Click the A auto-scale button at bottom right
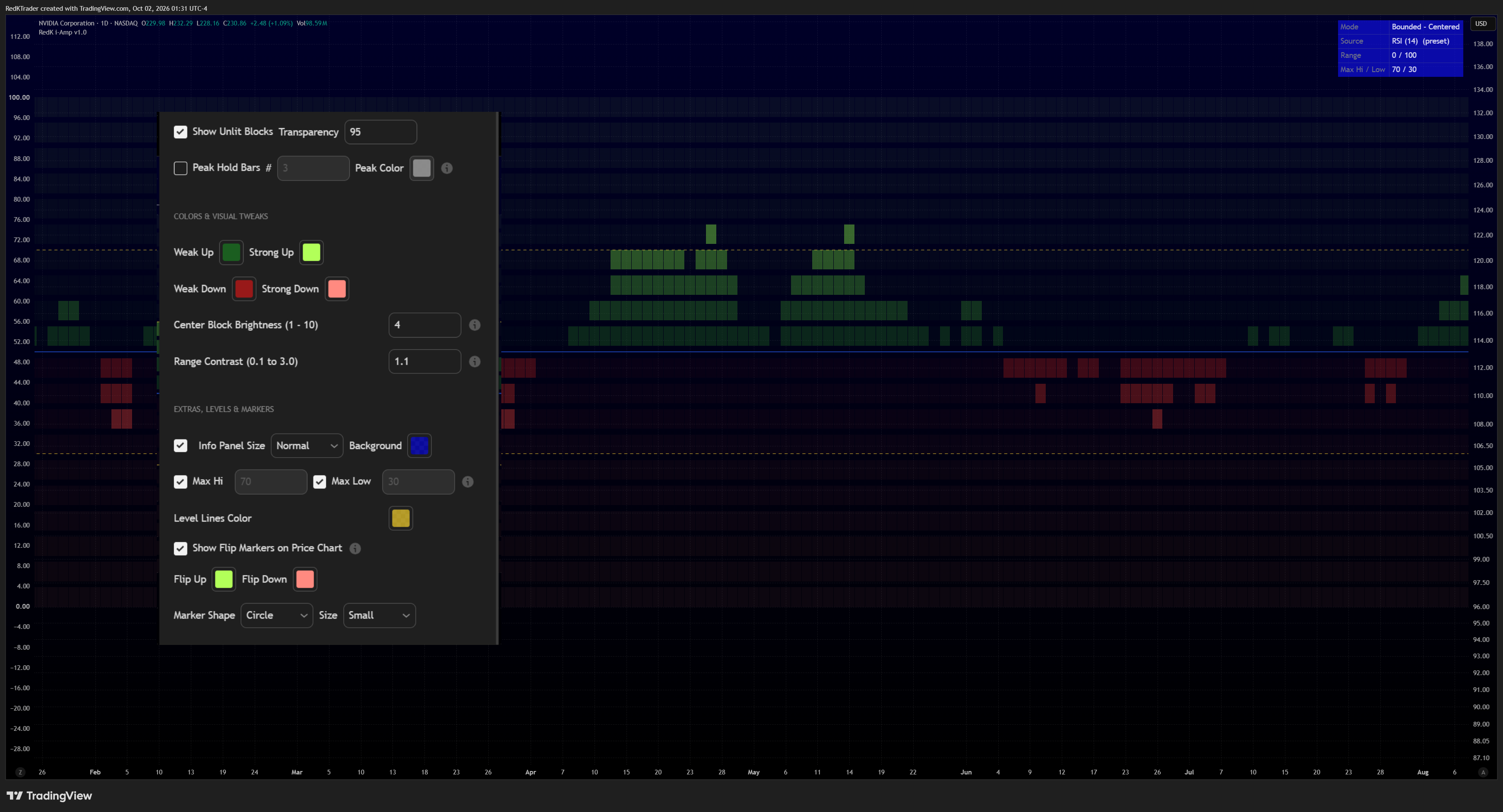Viewport: 1503px width, 812px height. (1483, 772)
